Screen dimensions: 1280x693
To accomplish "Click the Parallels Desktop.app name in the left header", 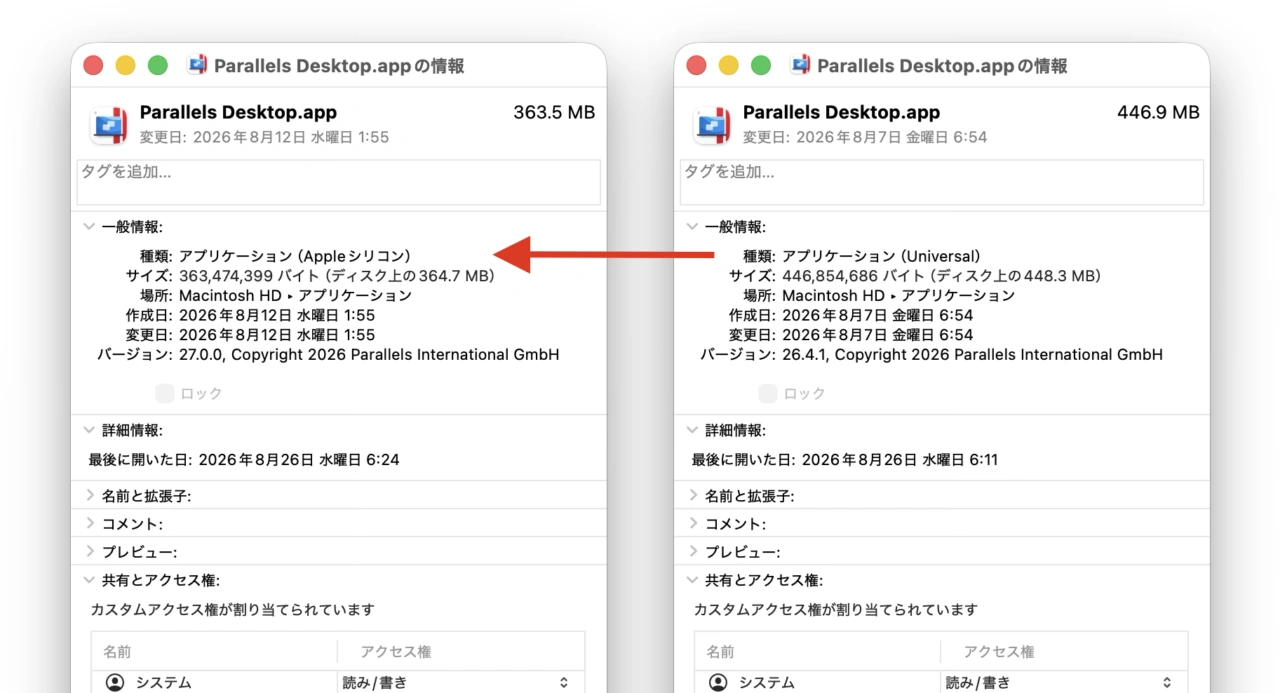I will [238, 112].
